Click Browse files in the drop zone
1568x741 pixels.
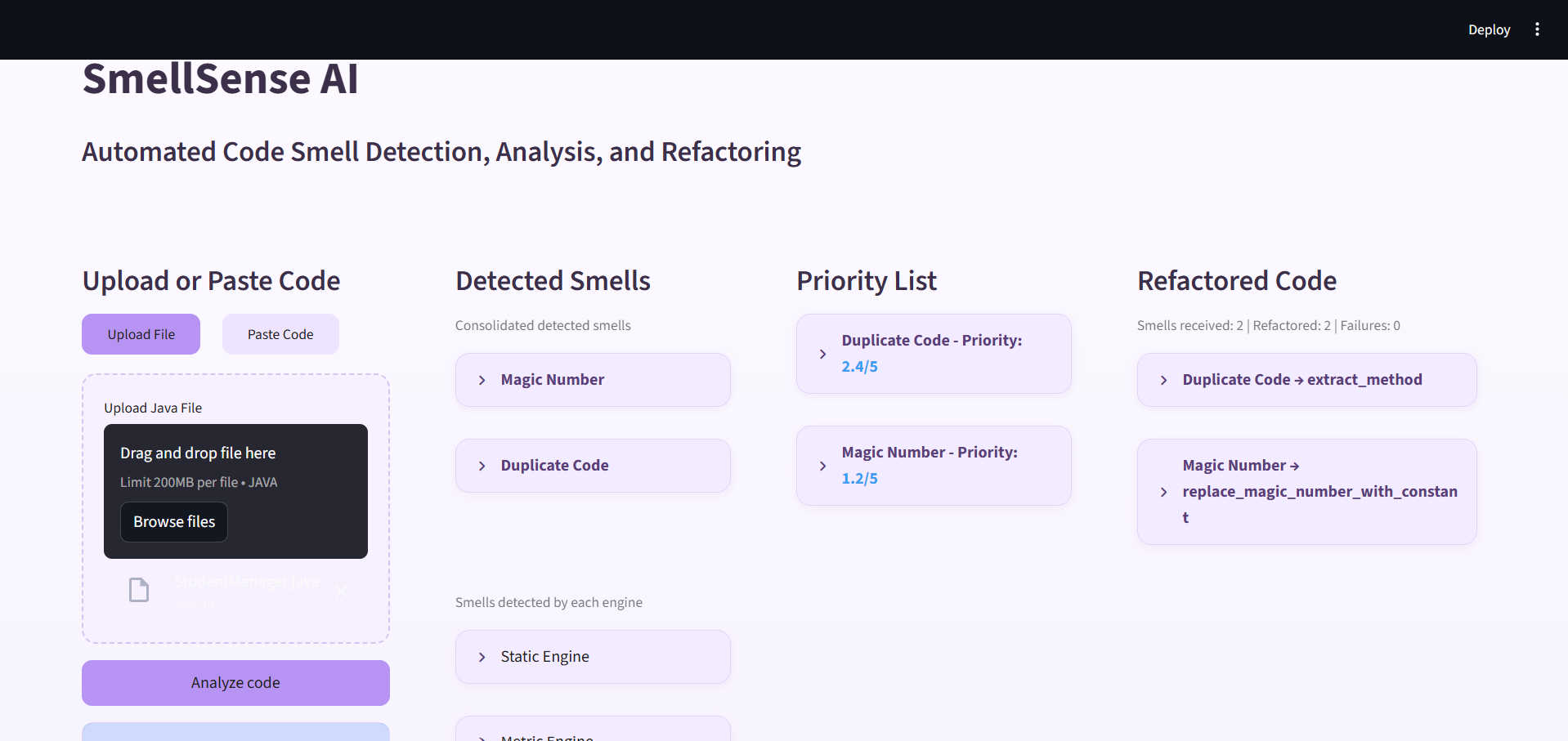tap(173, 521)
